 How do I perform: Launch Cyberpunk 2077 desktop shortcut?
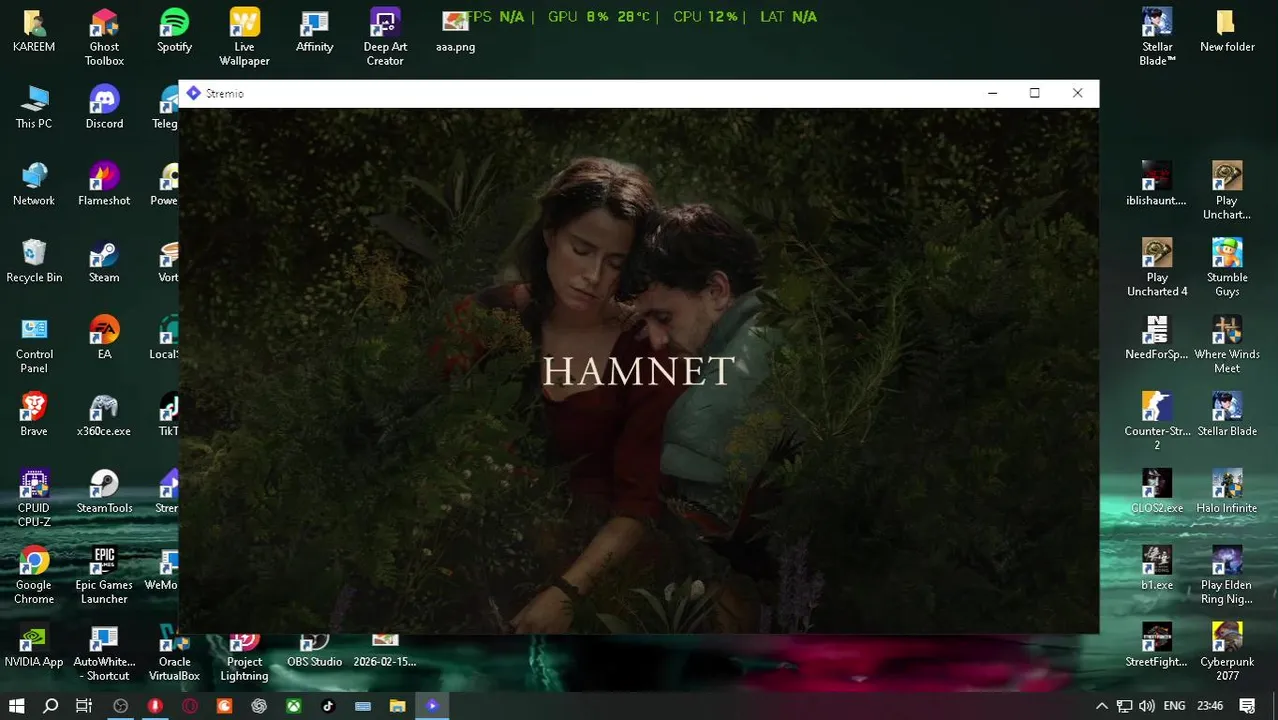pos(1227,654)
